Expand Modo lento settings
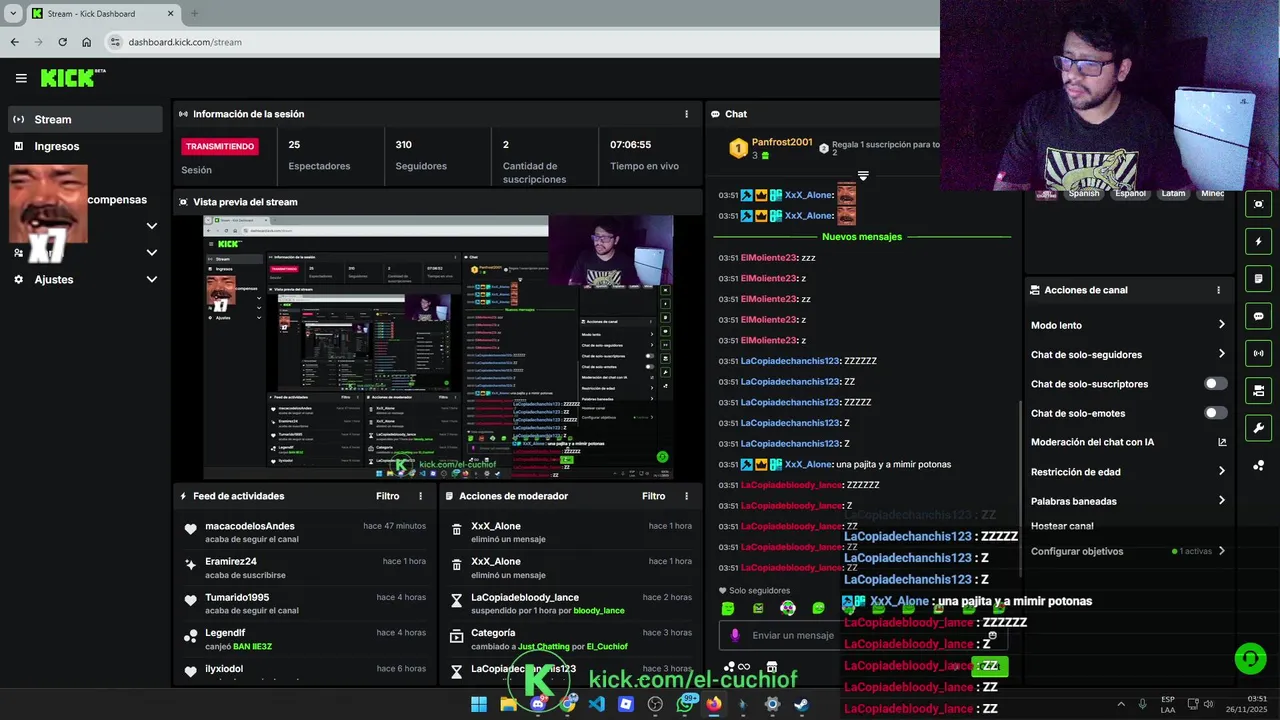1280x720 pixels. (1222, 325)
